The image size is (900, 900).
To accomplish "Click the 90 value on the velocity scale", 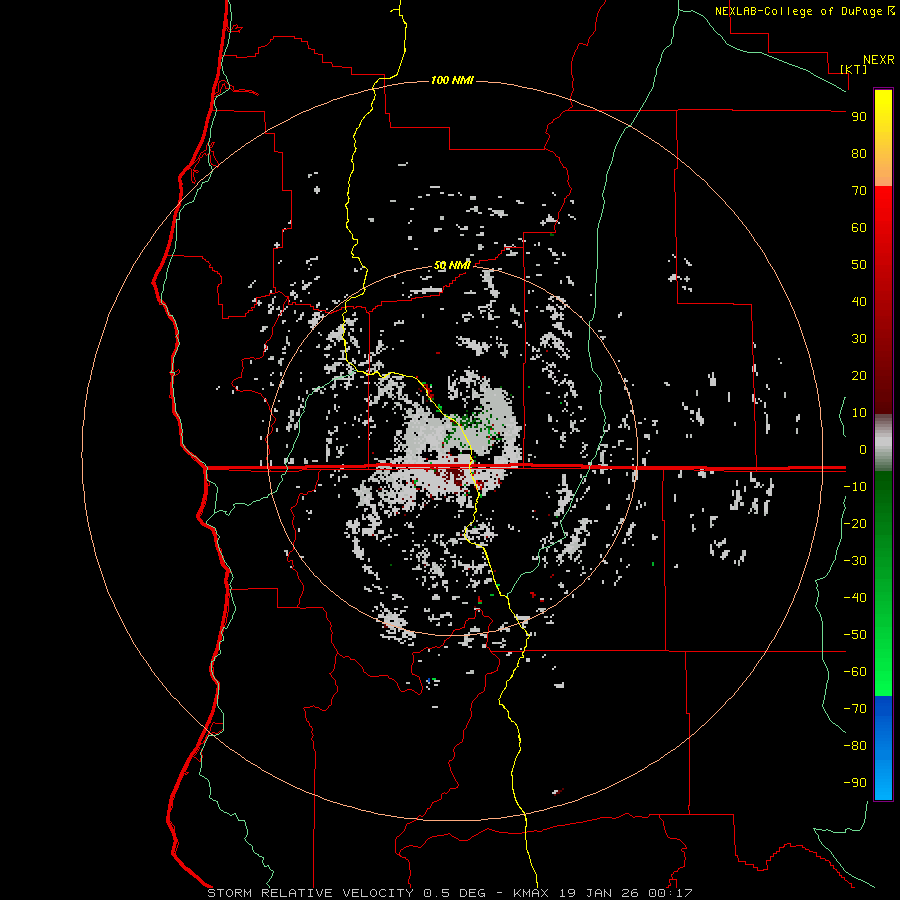I will [x=859, y=117].
